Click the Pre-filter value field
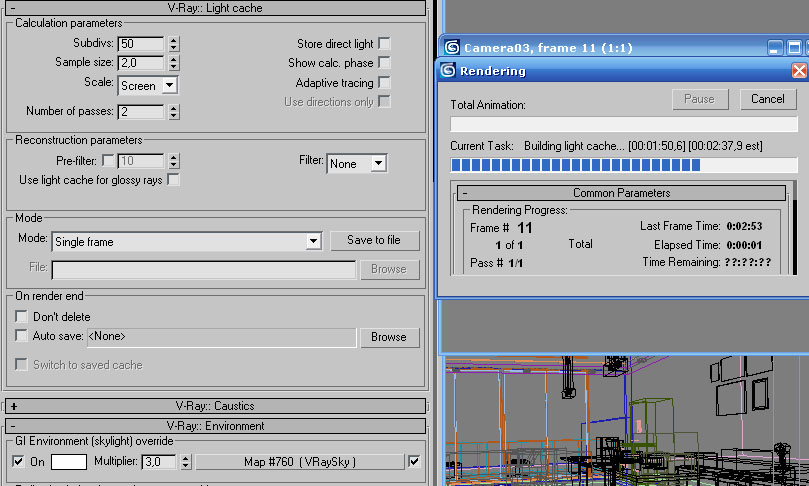The height and width of the screenshot is (486, 809). [141, 161]
